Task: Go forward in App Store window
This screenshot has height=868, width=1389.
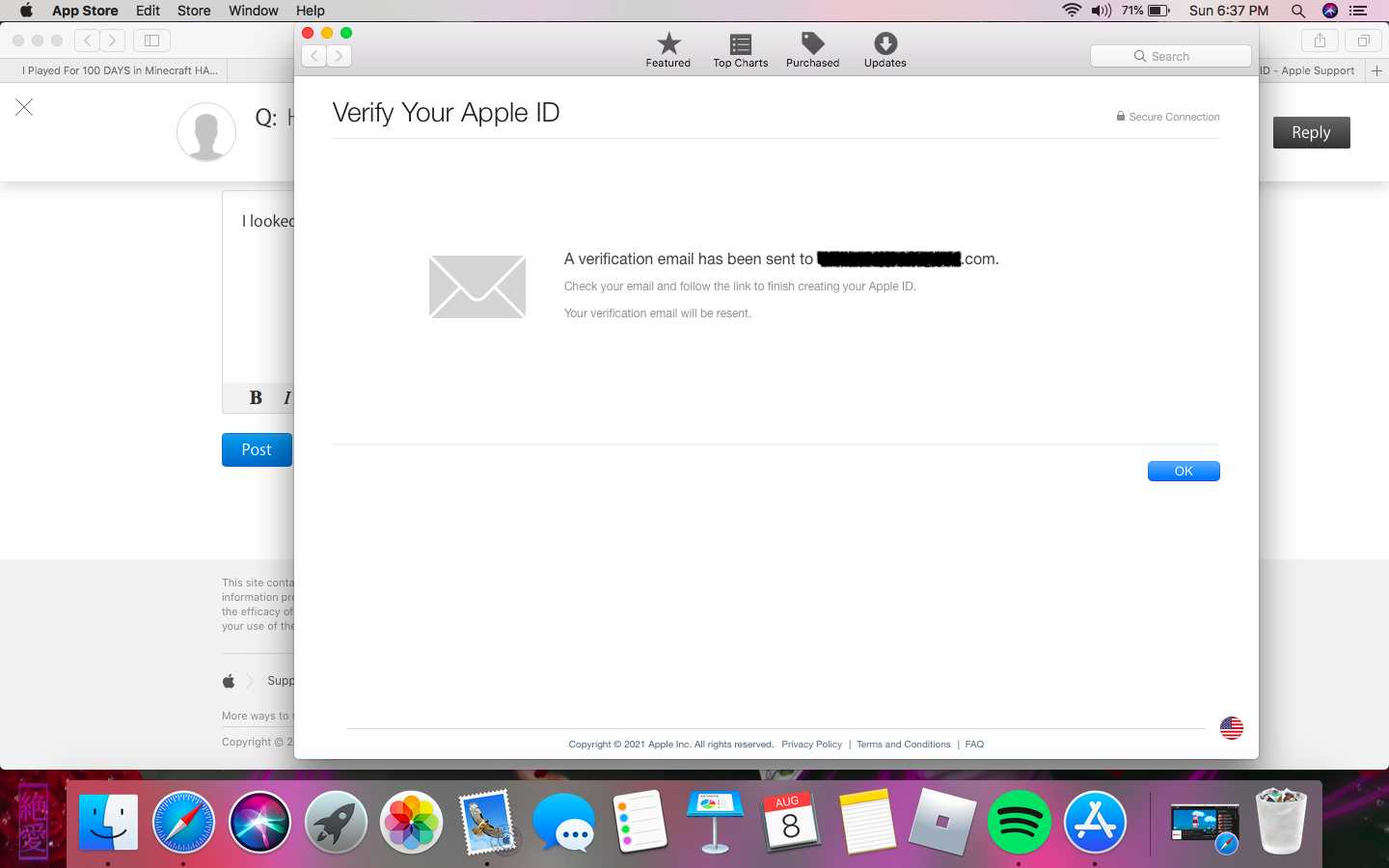Action: point(339,56)
